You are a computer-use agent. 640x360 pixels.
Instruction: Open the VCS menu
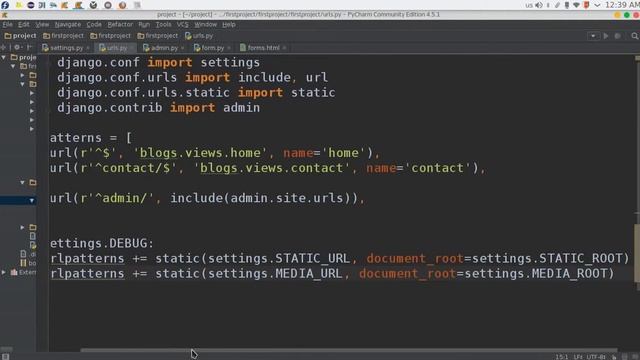pos(182,25)
